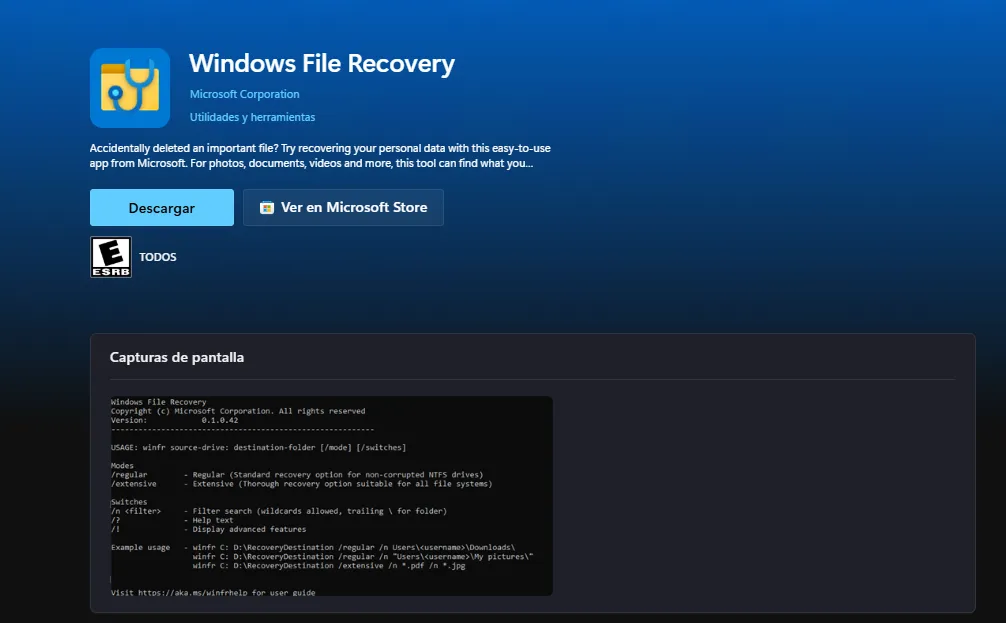
Task: Open the command-line screenshot thumbnail
Action: click(332, 496)
